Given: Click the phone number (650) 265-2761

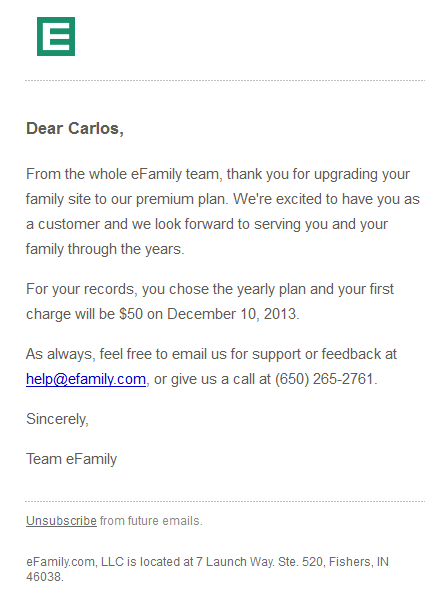Looking at the screenshot, I should [324, 379].
